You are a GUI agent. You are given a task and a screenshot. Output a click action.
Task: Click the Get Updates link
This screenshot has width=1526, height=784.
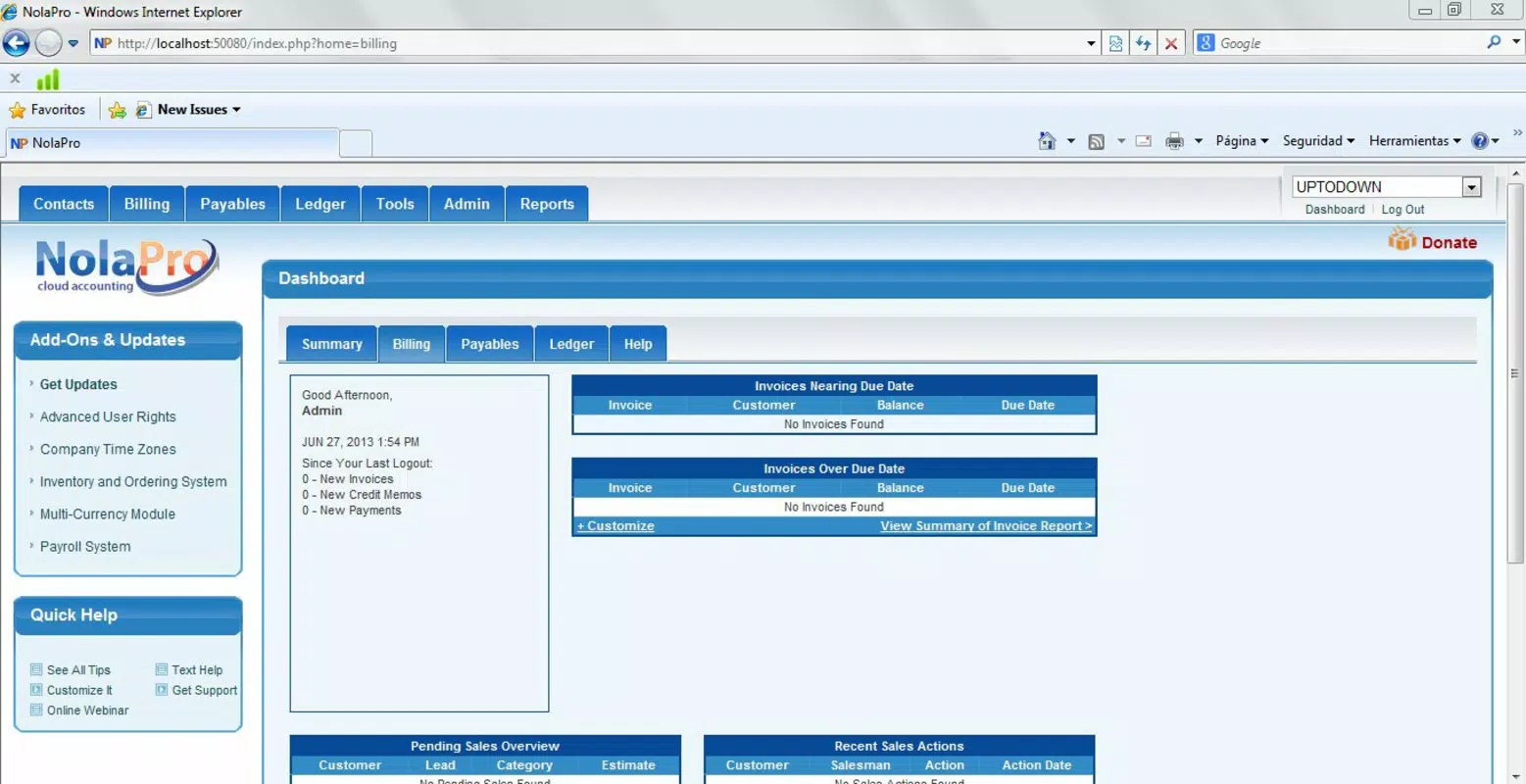(x=78, y=384)
